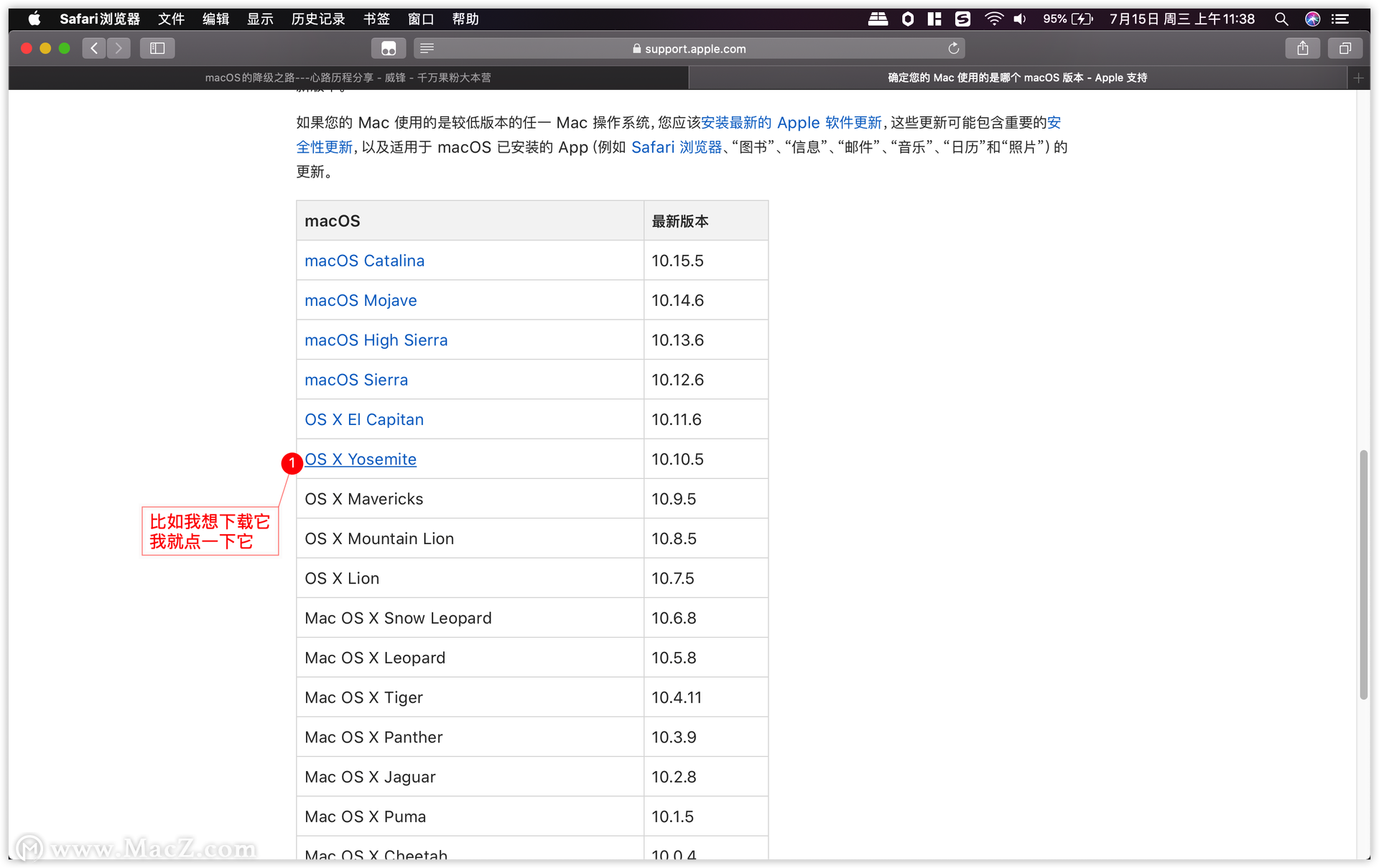The height and width of the screenshot is (868, 1379).
Task: Click the page vertical scrollbar thumb
Action: point(1363,574)
